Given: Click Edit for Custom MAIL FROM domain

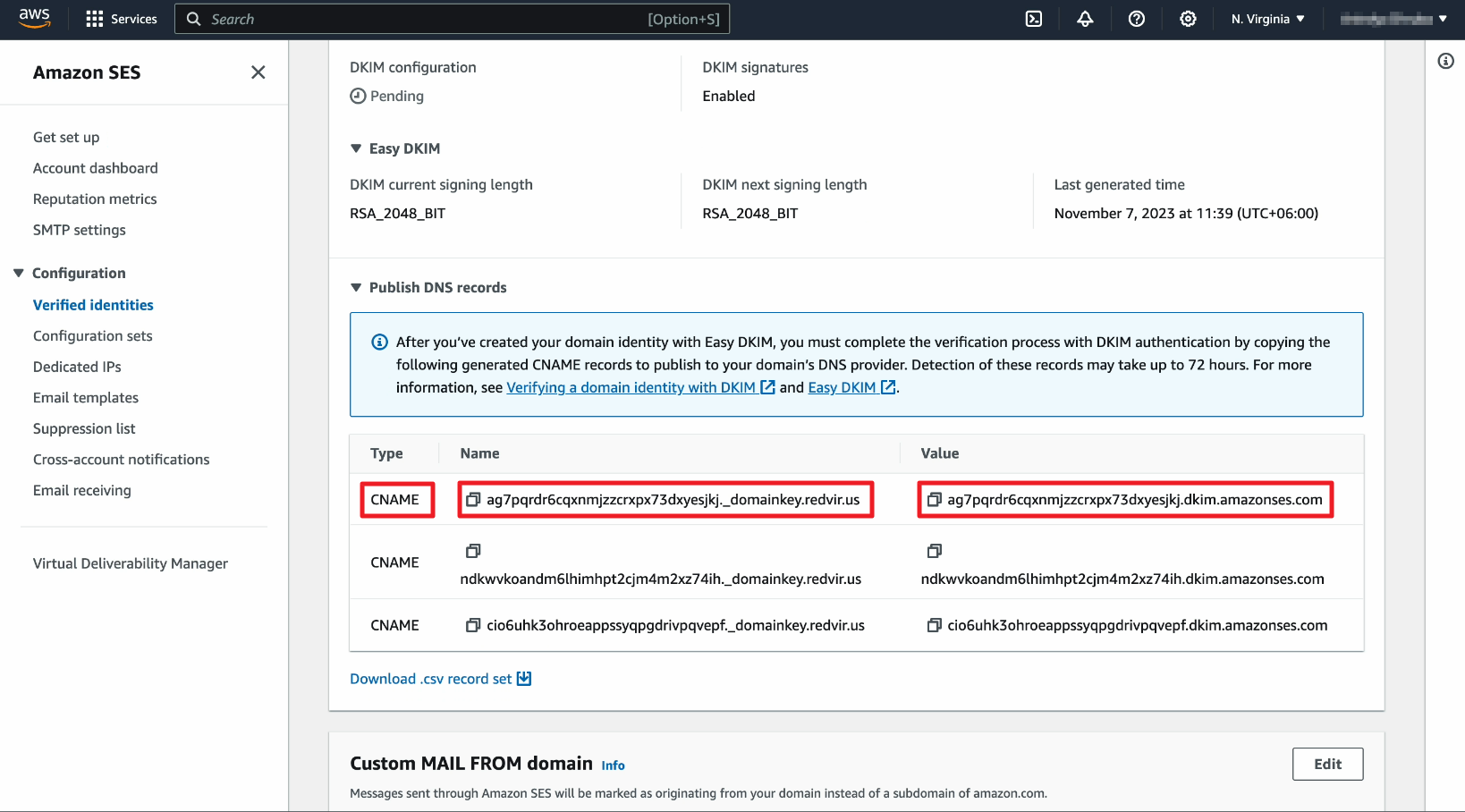Looking at the screenshot, I should click(1327, 764).
